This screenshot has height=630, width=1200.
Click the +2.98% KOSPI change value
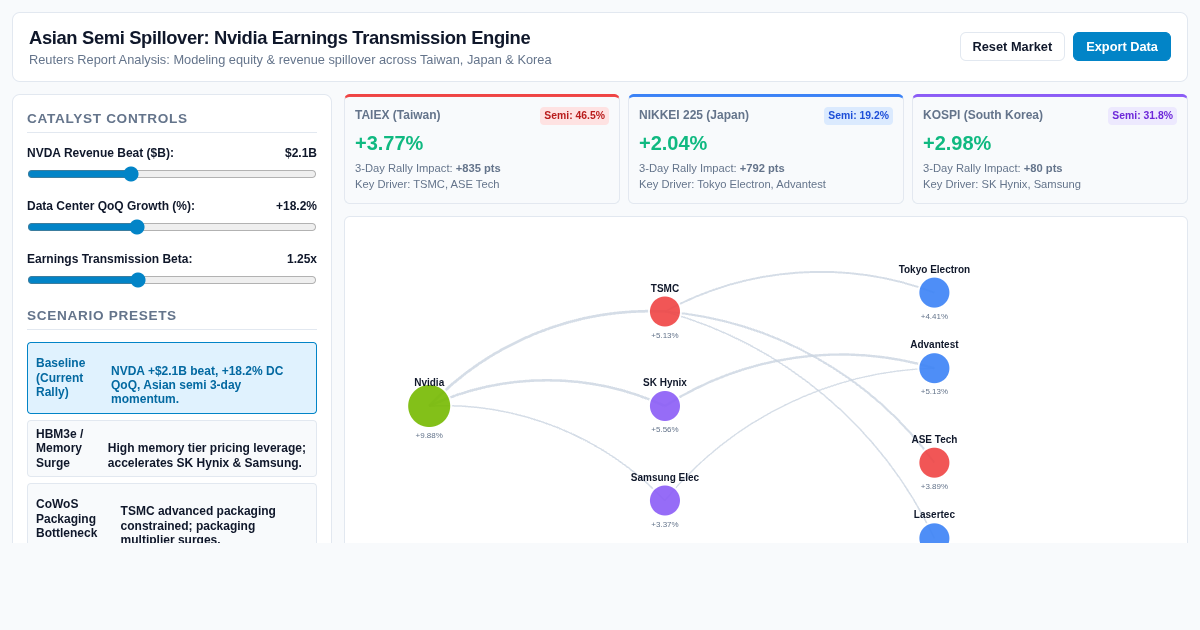pyautogui.click(x=957, y=143)
